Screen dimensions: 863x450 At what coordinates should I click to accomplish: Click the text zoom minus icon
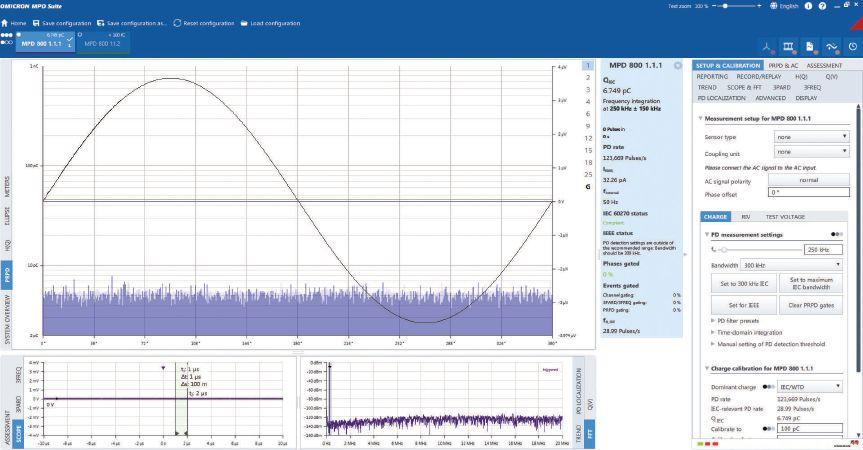point(715,6)
